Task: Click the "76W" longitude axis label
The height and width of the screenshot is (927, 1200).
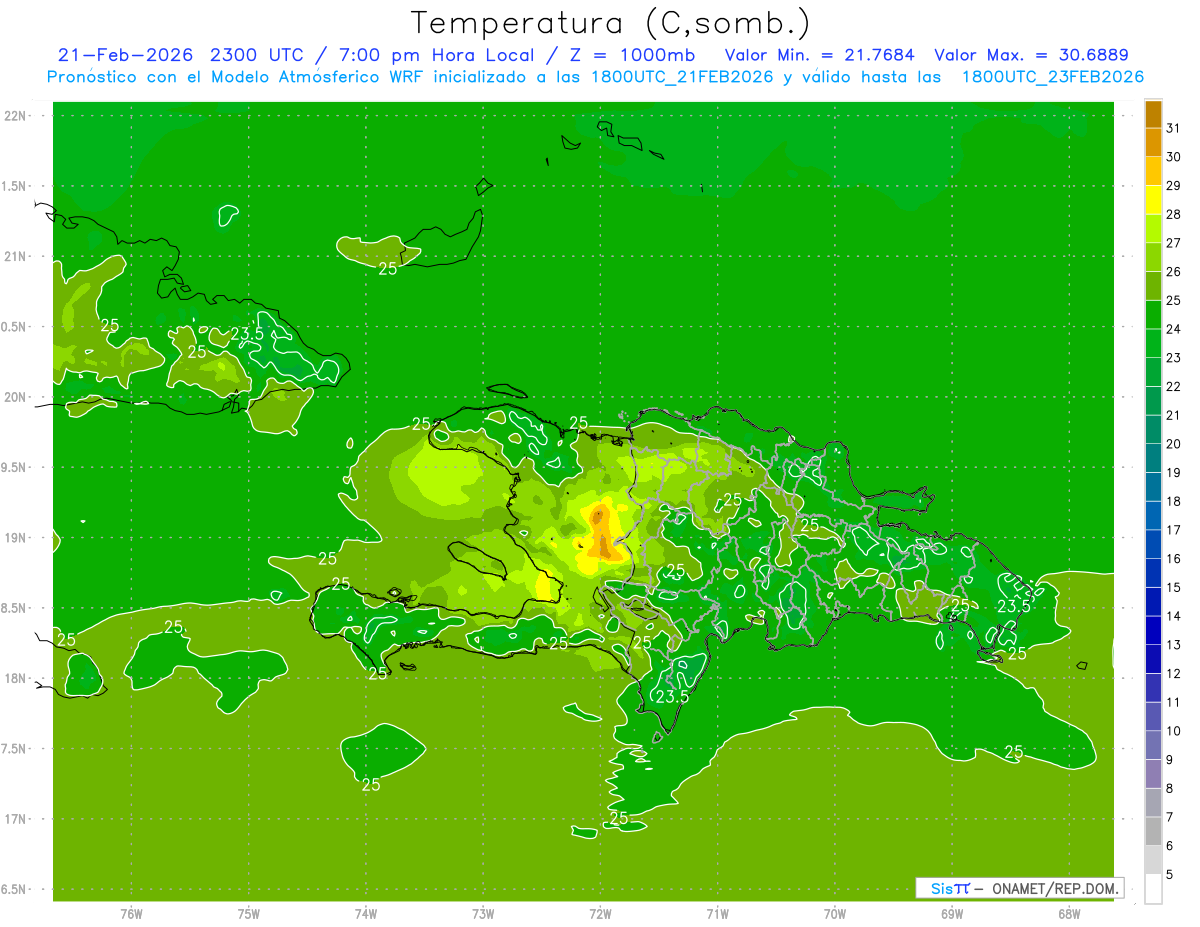Action: (x=131, y=914)
